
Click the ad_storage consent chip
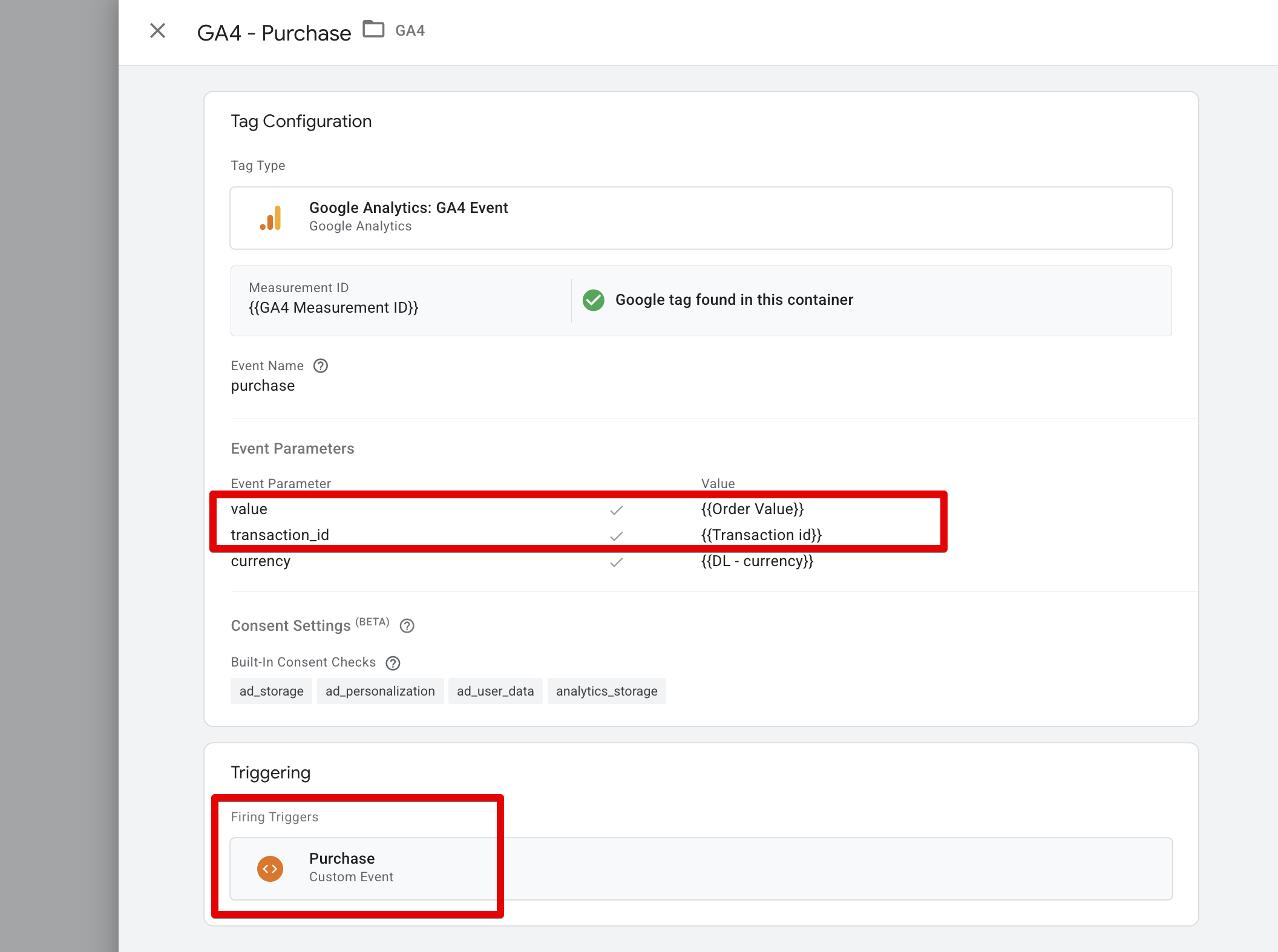tap(270, 691)
